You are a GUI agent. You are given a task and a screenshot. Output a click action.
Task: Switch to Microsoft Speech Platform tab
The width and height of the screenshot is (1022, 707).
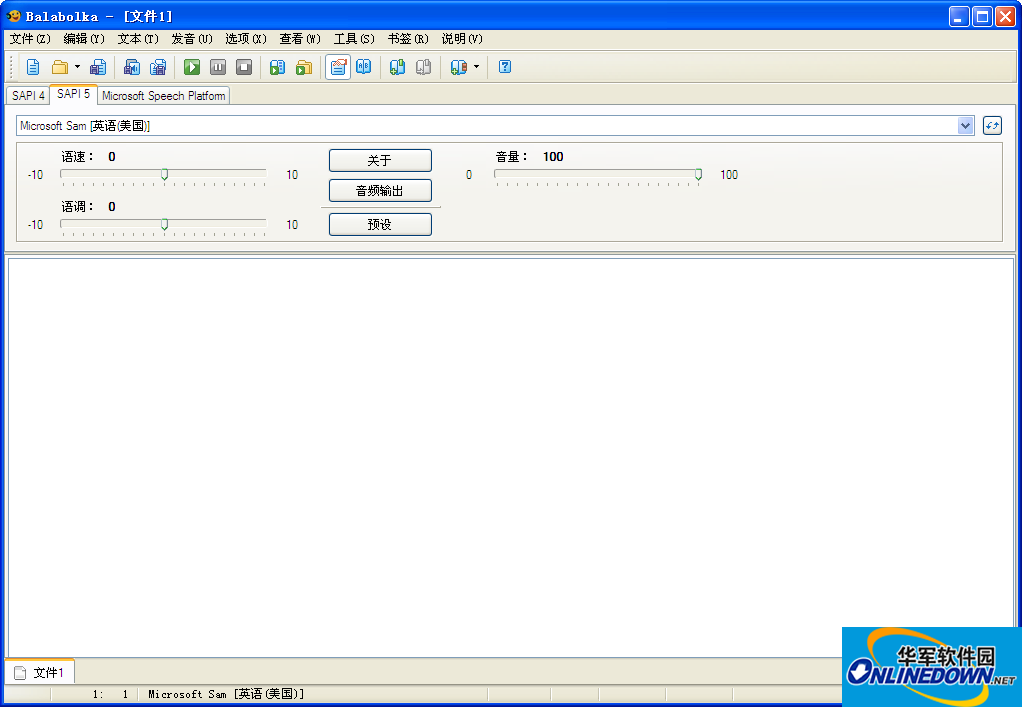pos(164,96)
